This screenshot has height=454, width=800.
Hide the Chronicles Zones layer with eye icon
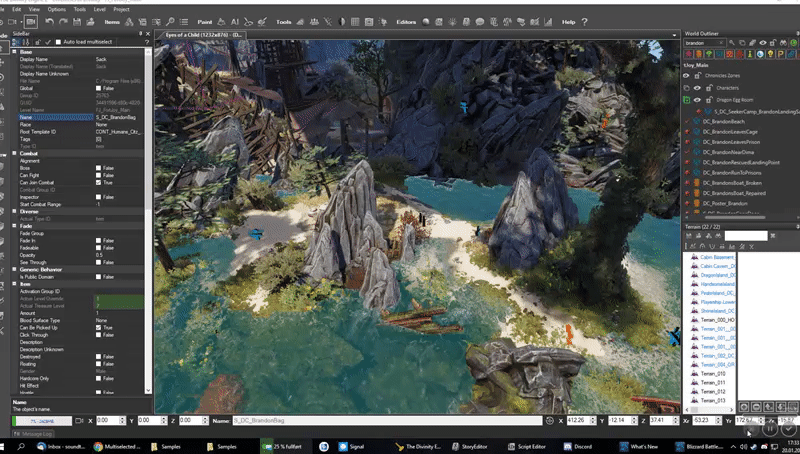(686, 75)
